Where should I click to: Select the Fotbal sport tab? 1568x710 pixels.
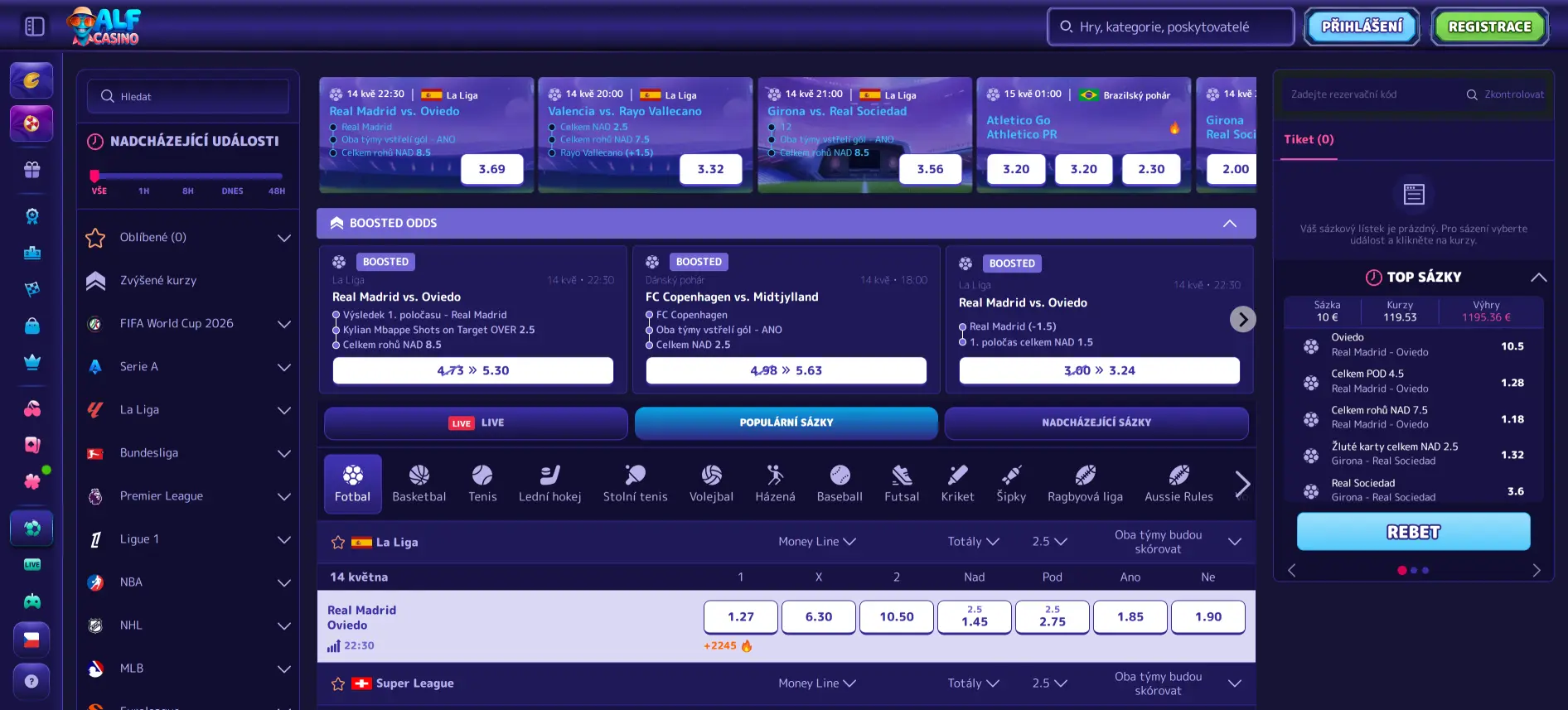click(353, 484)
